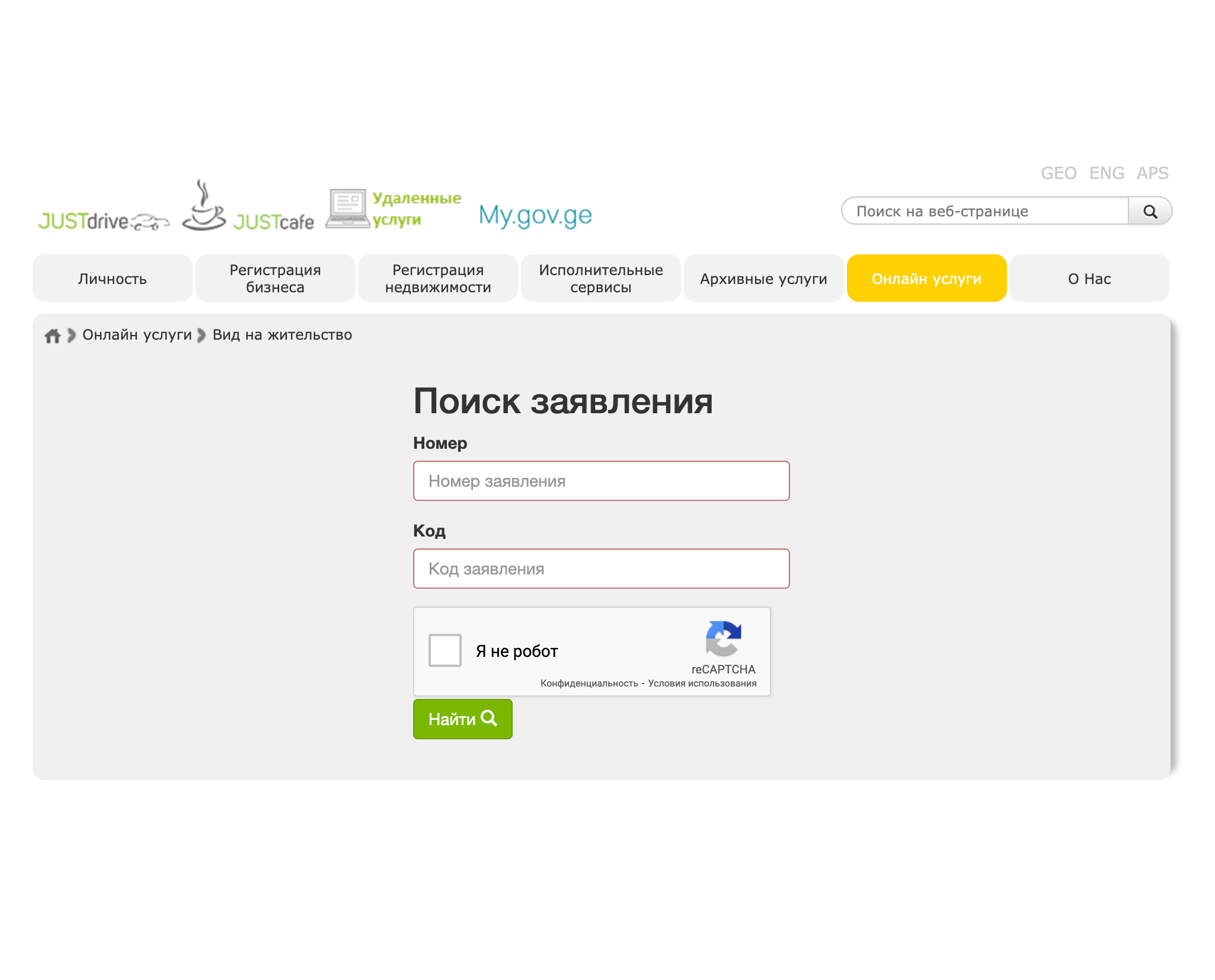The width and height of the screenshot is (1215, 980).
Task: Click the 'Номер' field label
Action: 440,443
